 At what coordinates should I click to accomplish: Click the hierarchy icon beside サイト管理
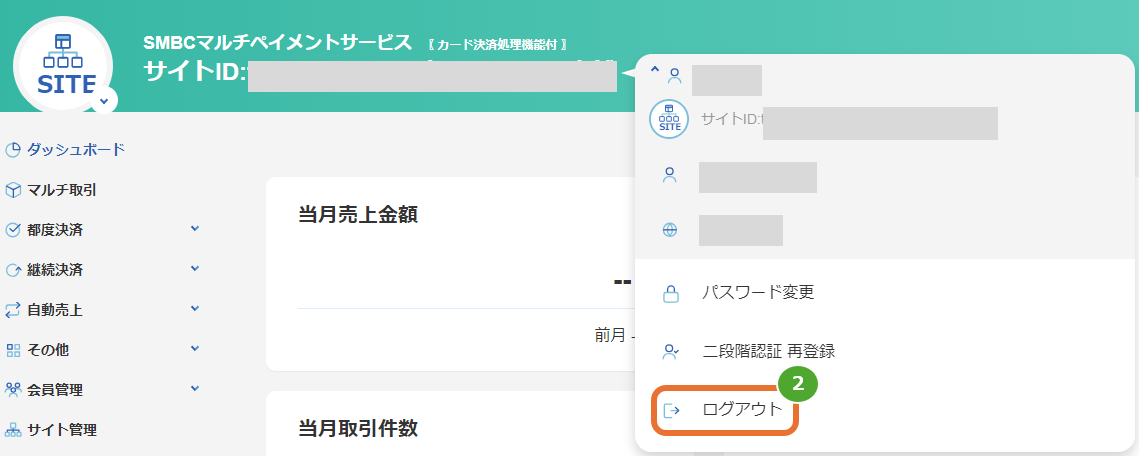tap(13, 430)
